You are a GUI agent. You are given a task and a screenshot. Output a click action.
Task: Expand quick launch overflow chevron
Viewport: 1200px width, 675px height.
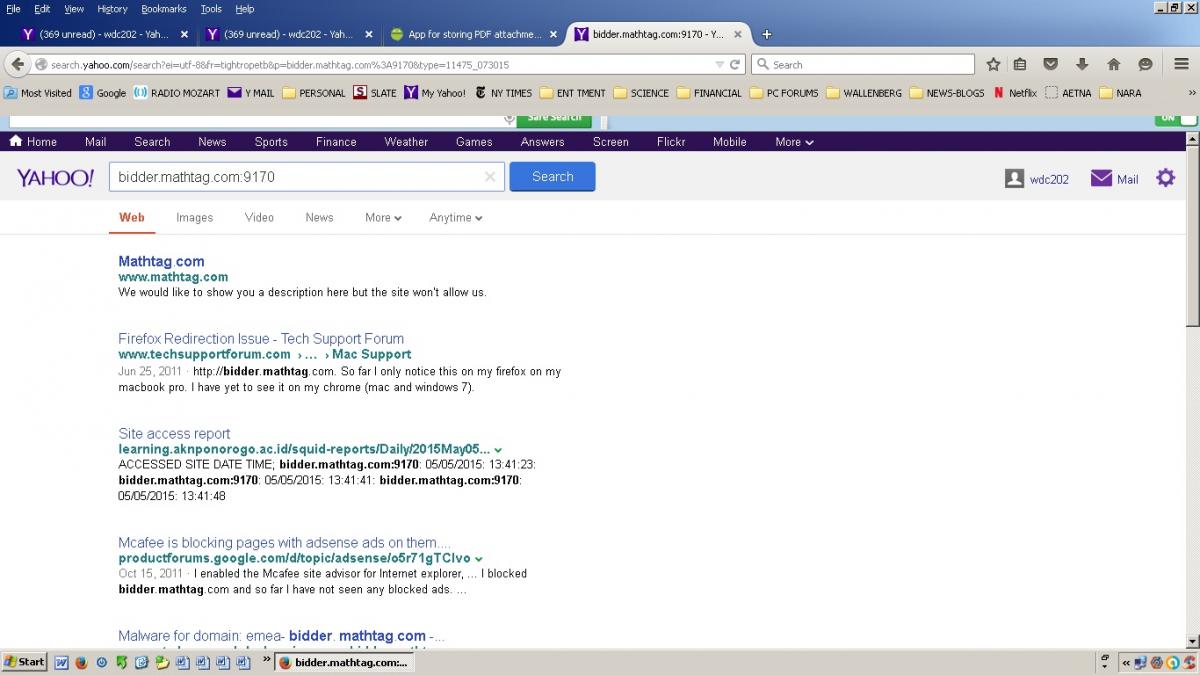click(x=267, y=660)
